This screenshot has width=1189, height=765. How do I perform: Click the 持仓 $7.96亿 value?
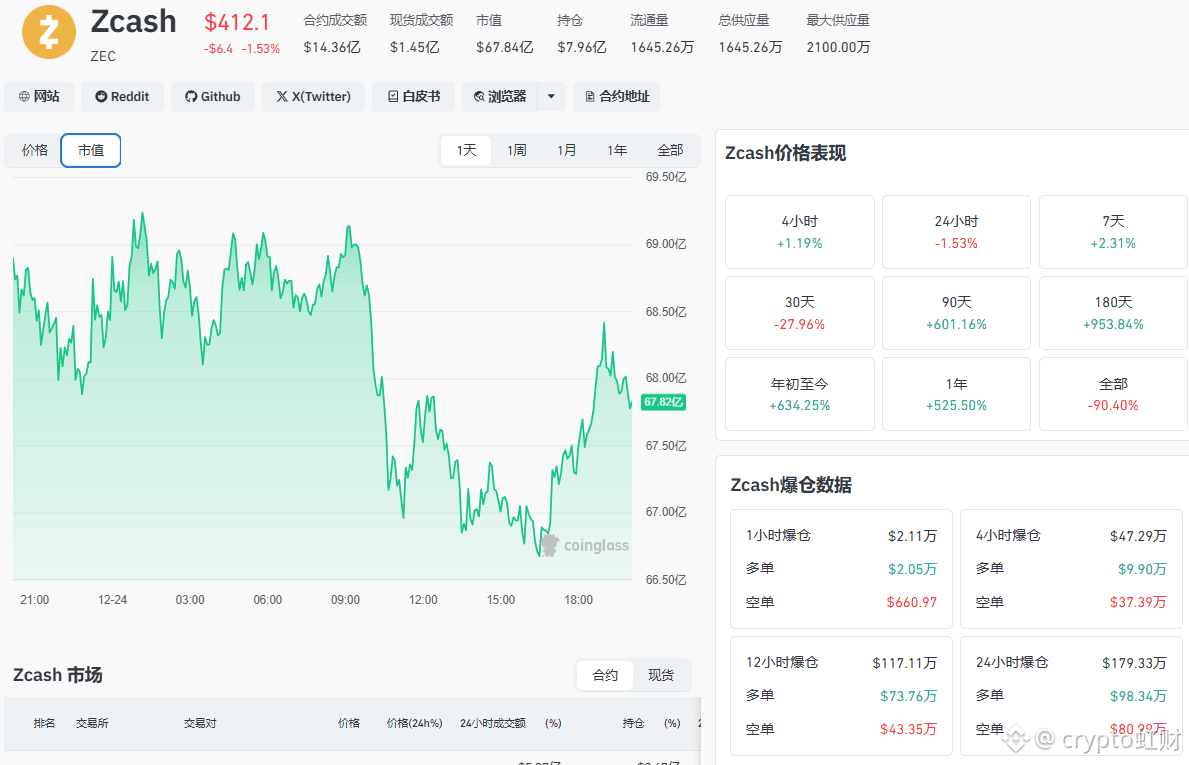click(x=582, y=47)
